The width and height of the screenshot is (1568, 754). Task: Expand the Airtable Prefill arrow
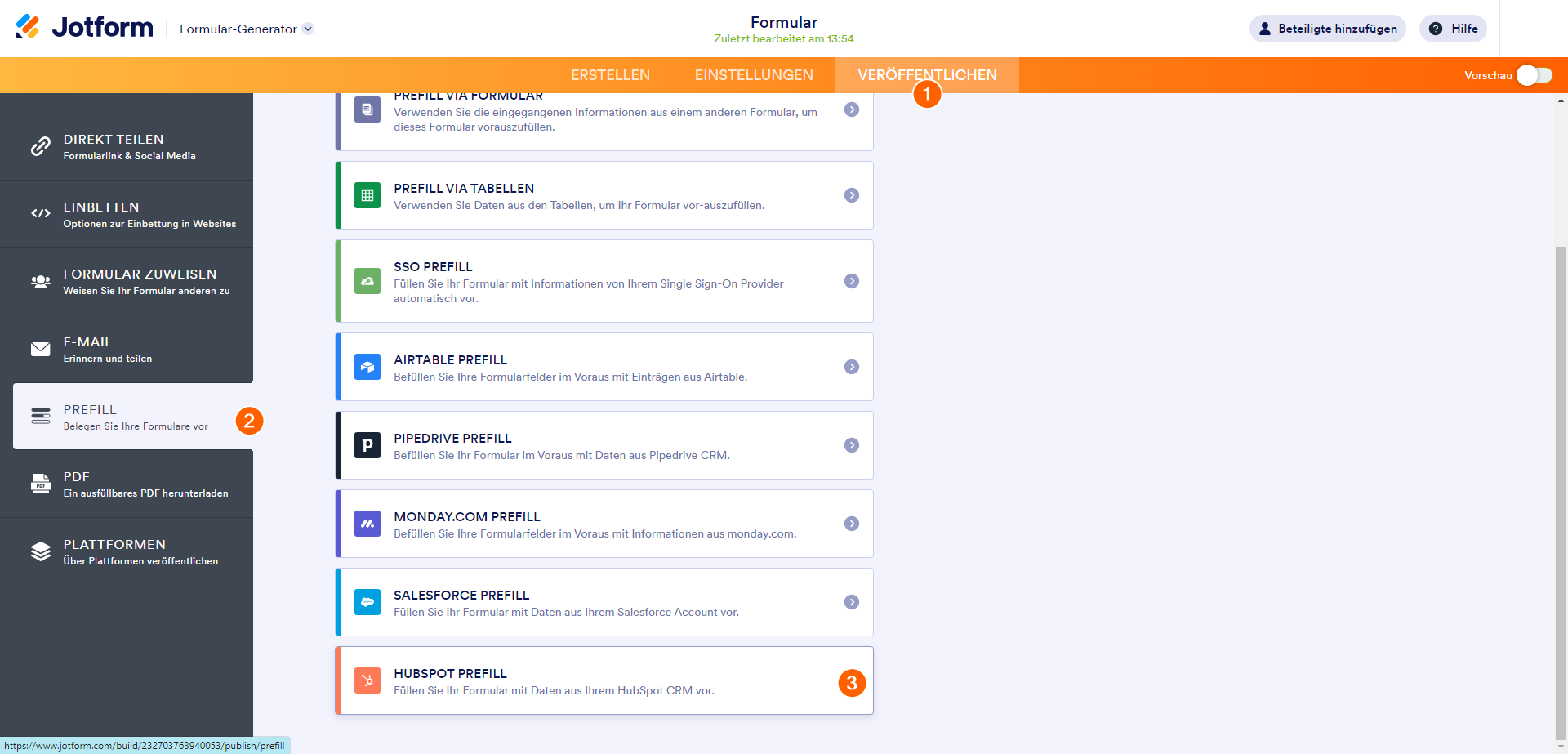852,367
